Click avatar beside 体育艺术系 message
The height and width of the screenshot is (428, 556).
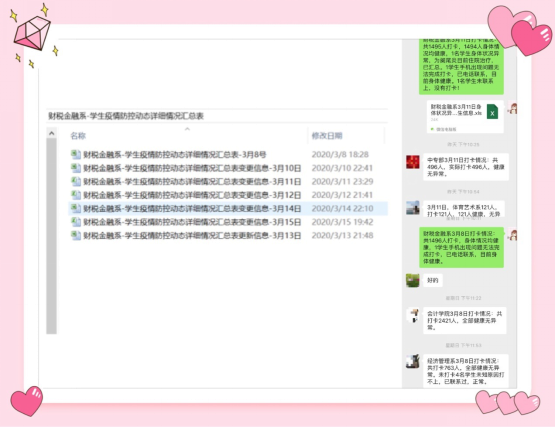[x=412, y=208]
